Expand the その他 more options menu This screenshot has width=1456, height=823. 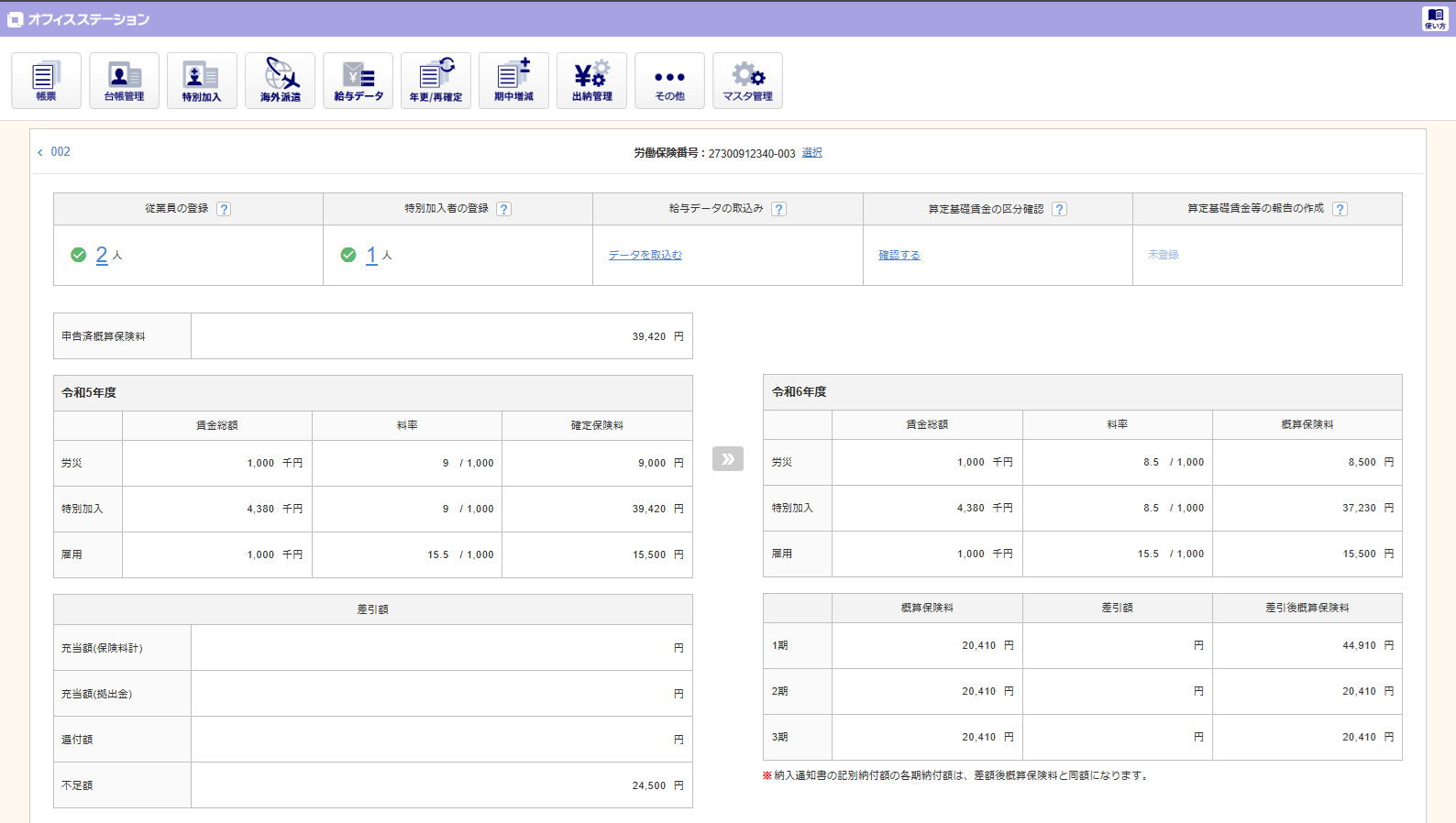(669, 81)
